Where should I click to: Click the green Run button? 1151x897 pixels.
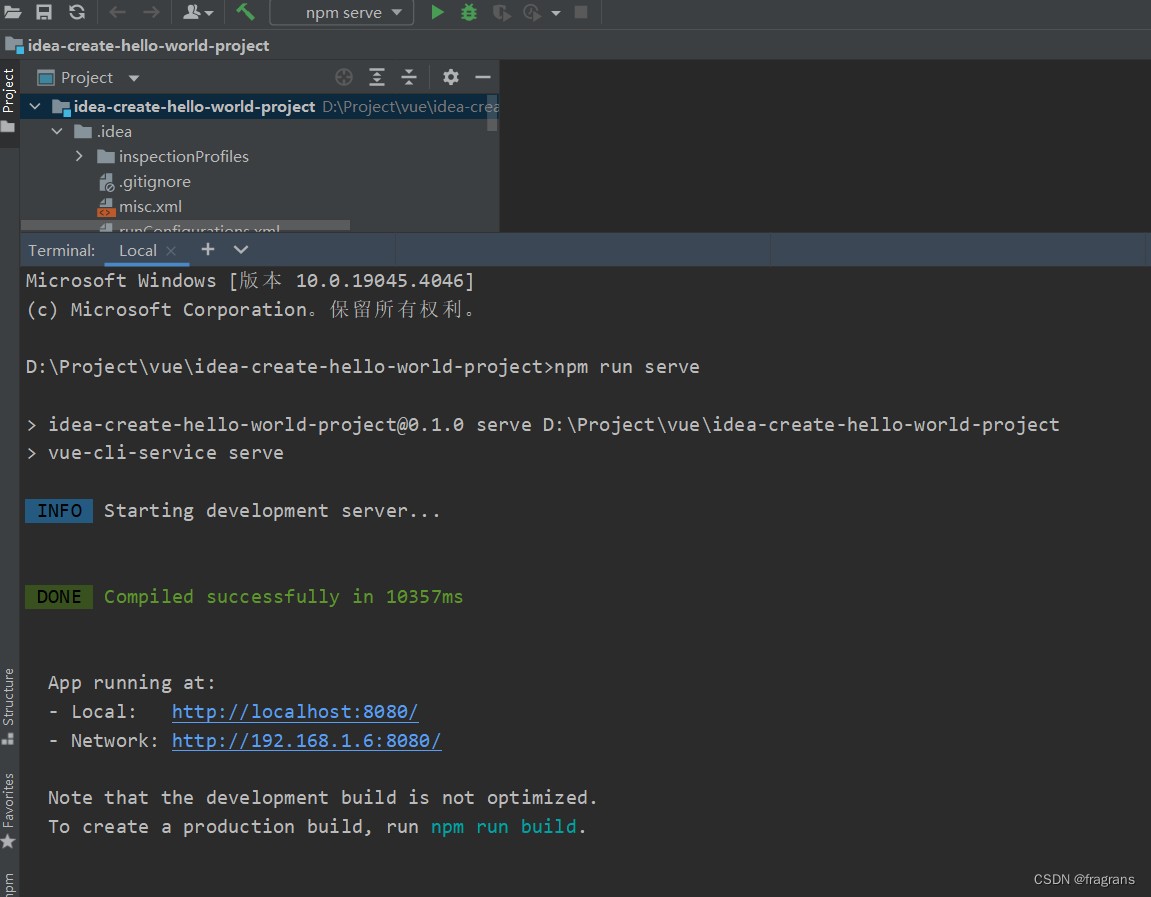pyautogui.click(x=437, y=12)
